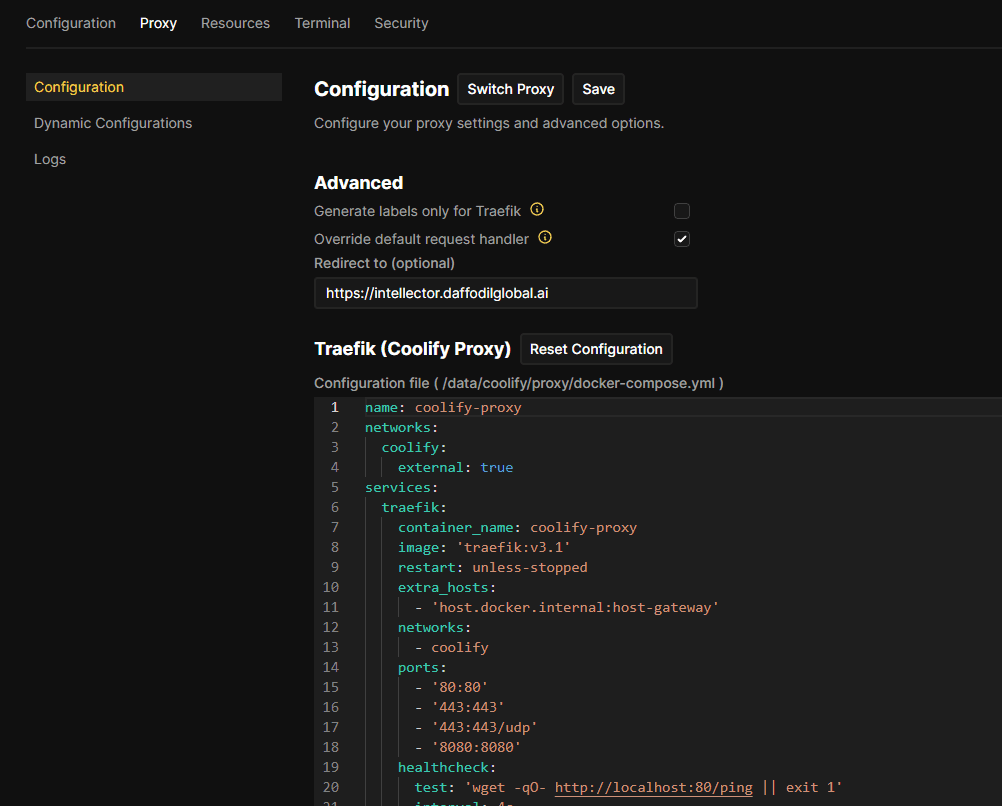Click the 'Redirect to' input field
Image resolution: width=1002 pixels, height=806 pixels.
coord(505,292)
